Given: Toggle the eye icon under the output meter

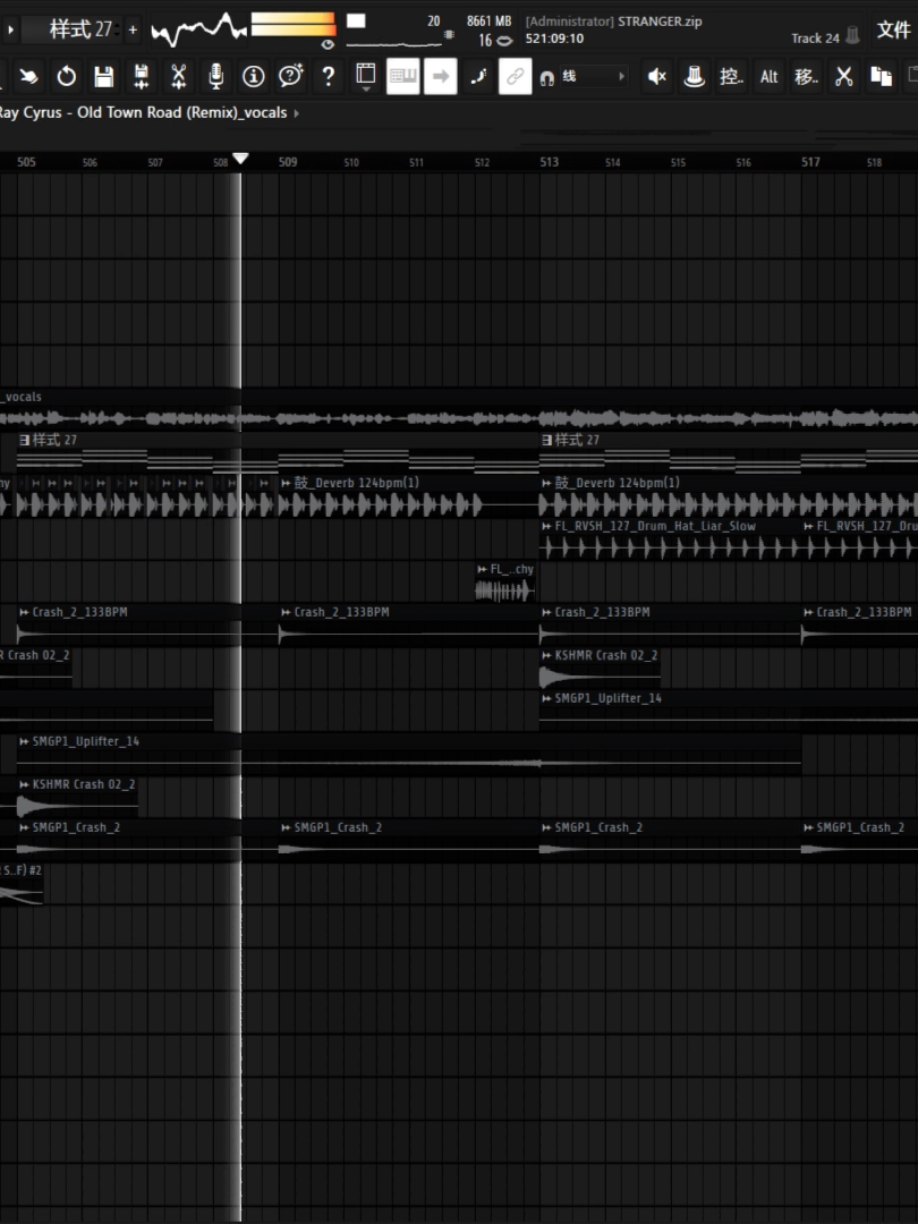Looking at the screenshot, I should pos(327,44).
